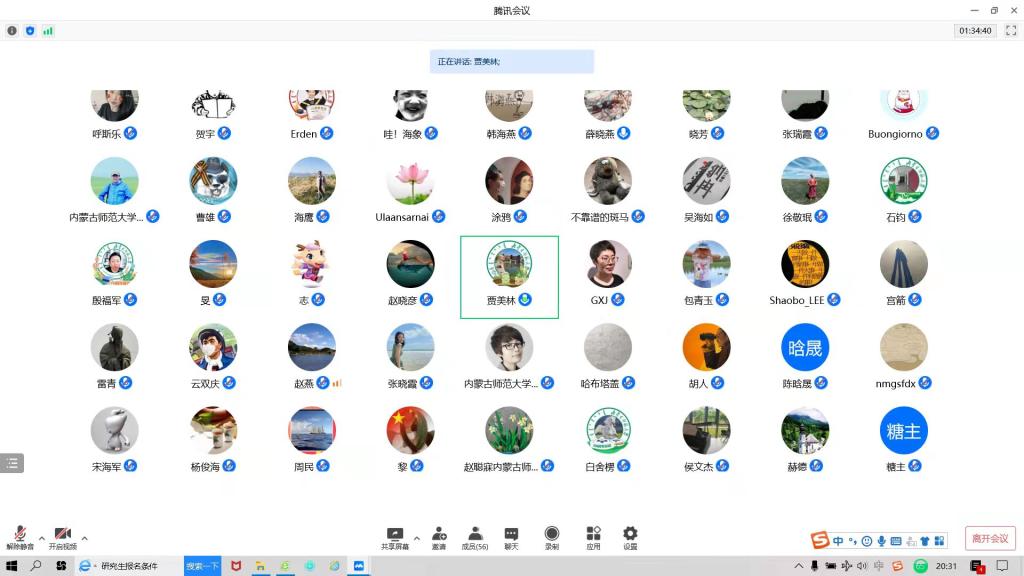Unmute microphone with 解除静音 button
1024x576 pixels.
(19, 537)
